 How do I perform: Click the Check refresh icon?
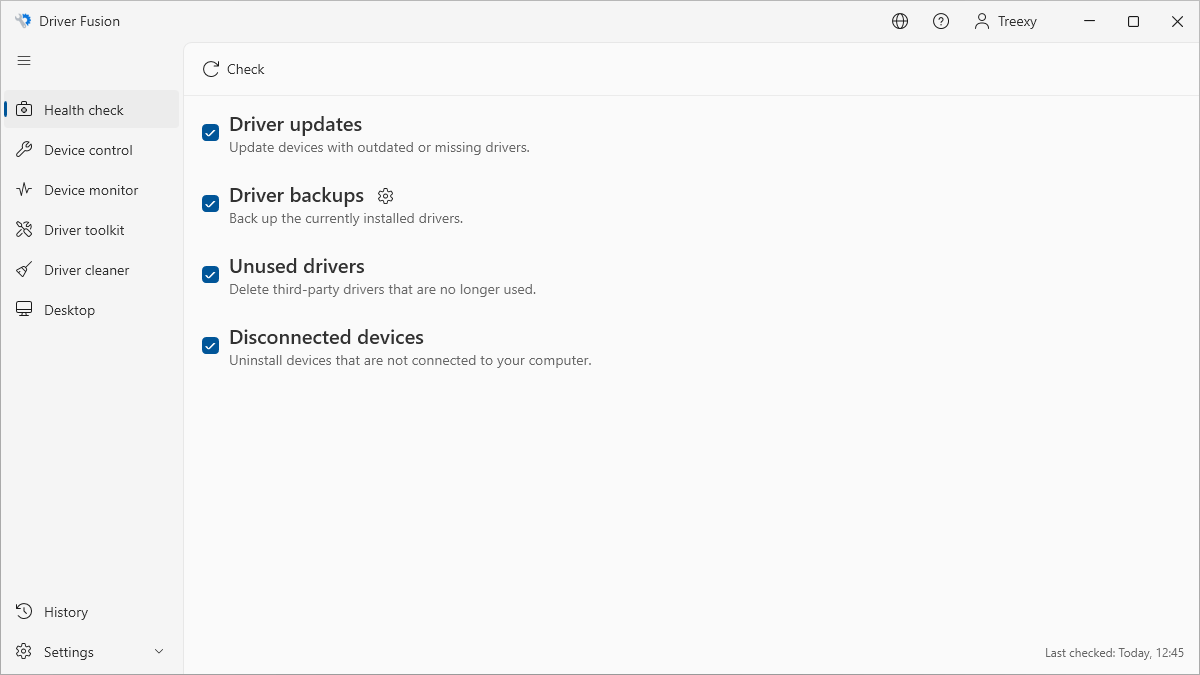coord(211,69)
